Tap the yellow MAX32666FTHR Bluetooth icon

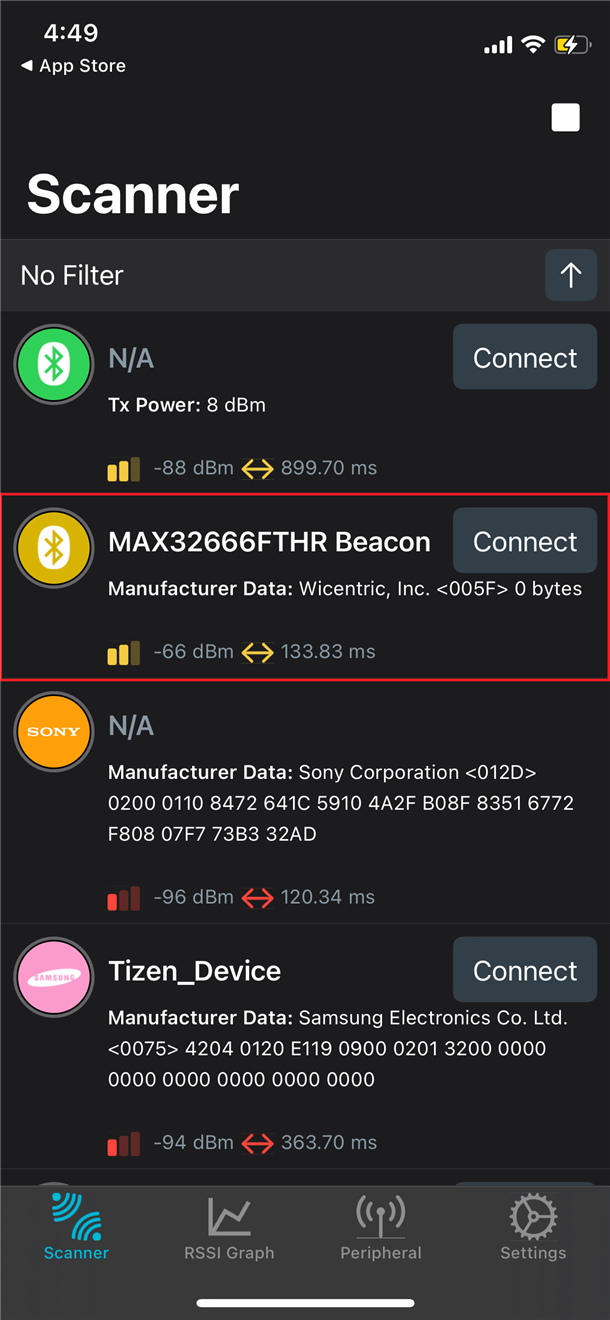point(54,548)
